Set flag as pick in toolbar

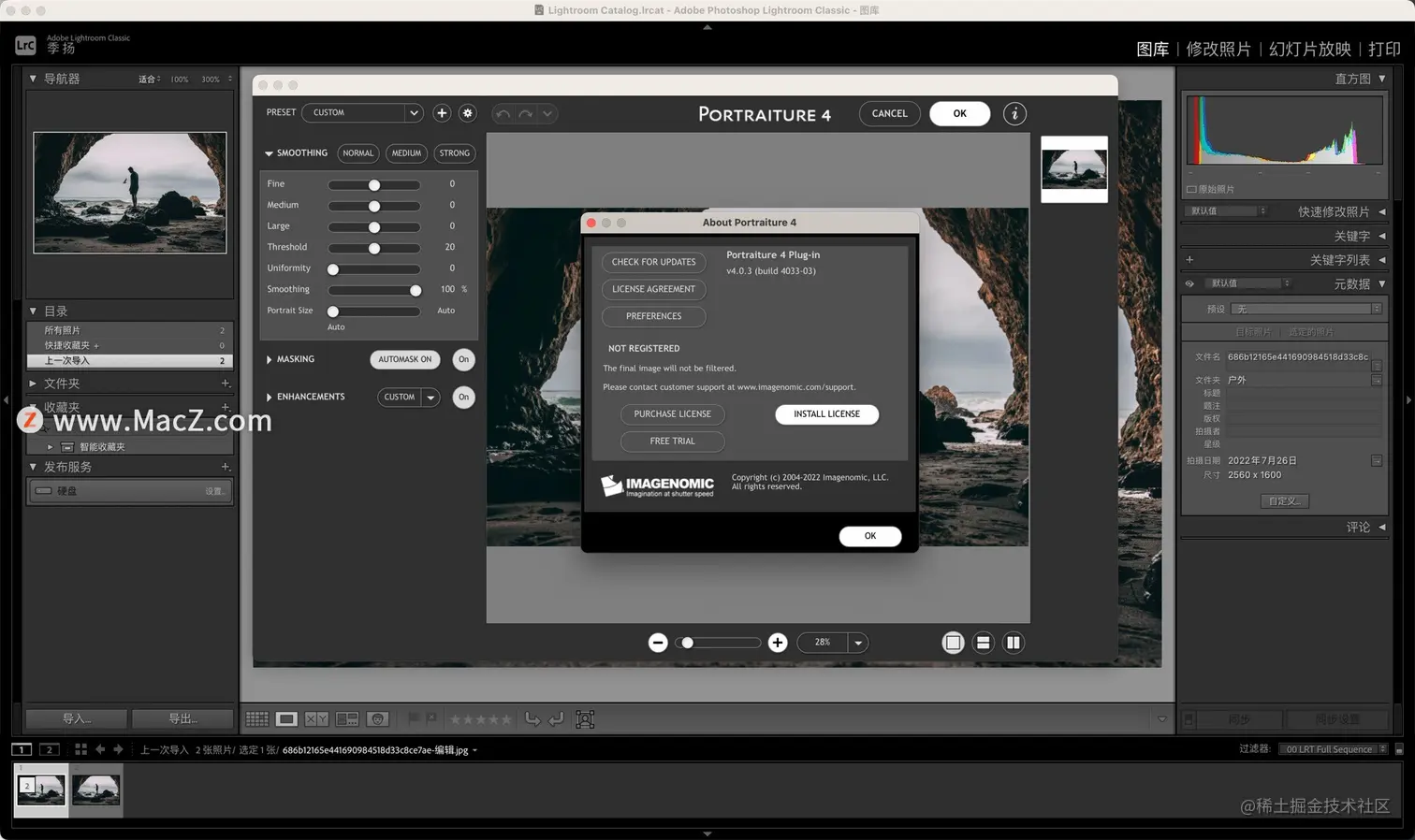413,718
